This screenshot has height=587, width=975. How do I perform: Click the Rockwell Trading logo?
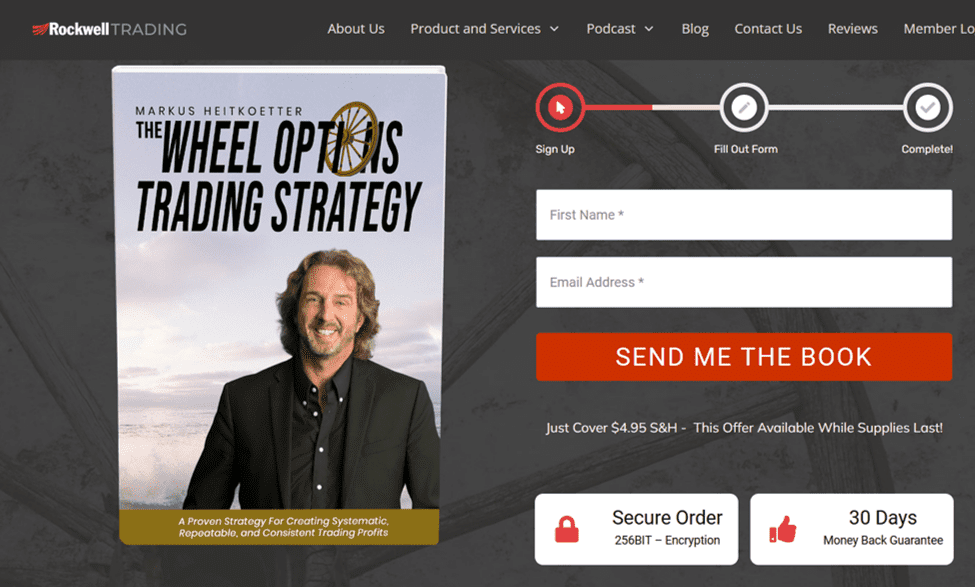[109, 29]
